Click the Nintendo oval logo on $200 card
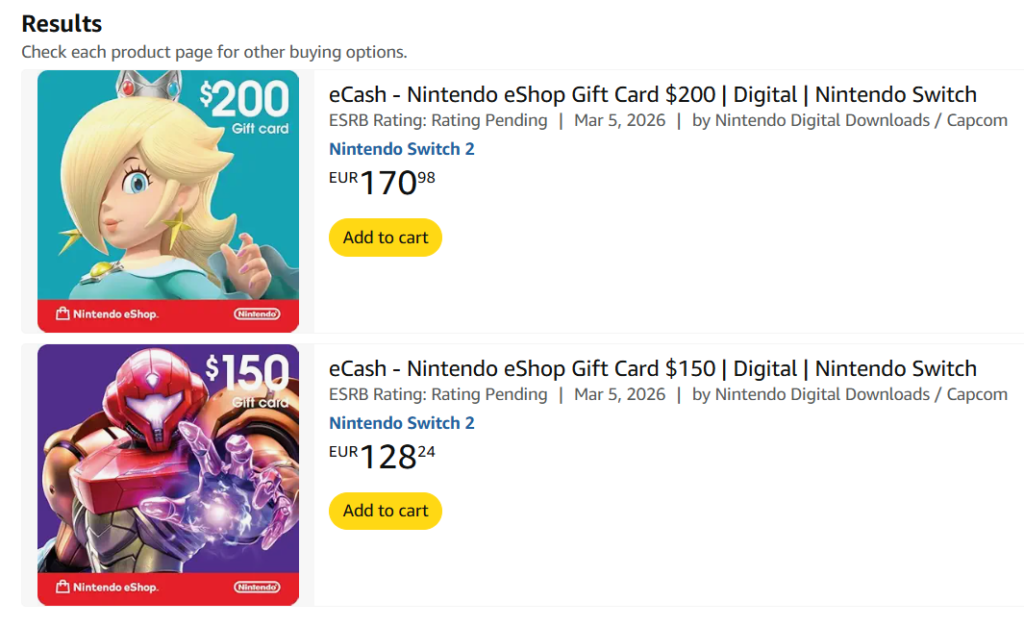Viewport: 1024px width, 626px height. point(257,314)
